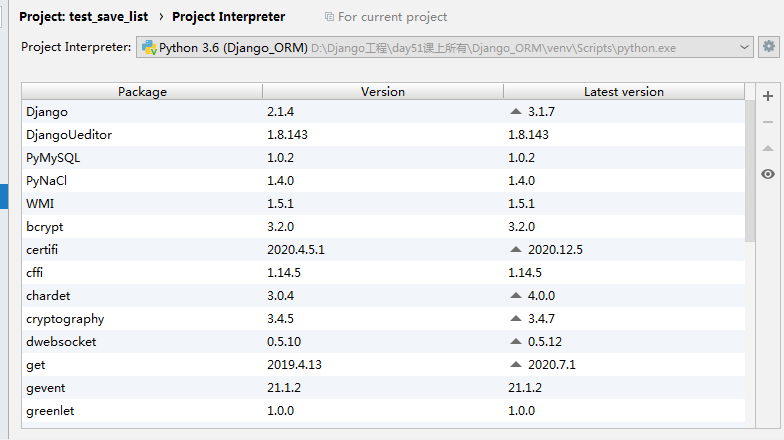Open the interpreter settings gear icon
784x440 pixels.
769,46
